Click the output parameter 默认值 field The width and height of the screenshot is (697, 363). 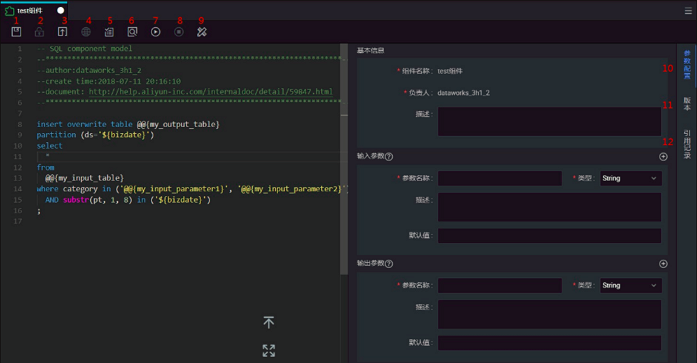point(549,343)
